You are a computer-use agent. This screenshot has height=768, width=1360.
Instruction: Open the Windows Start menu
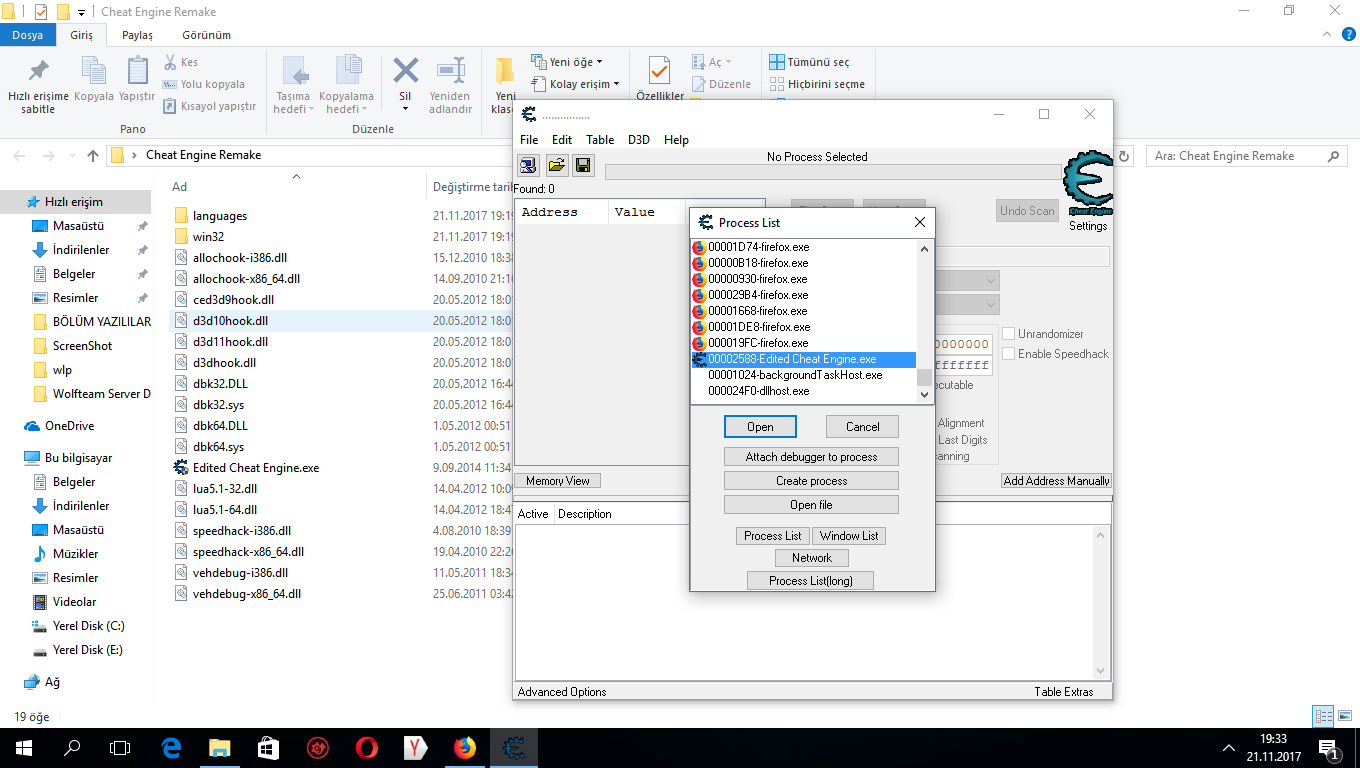point(24,747)
